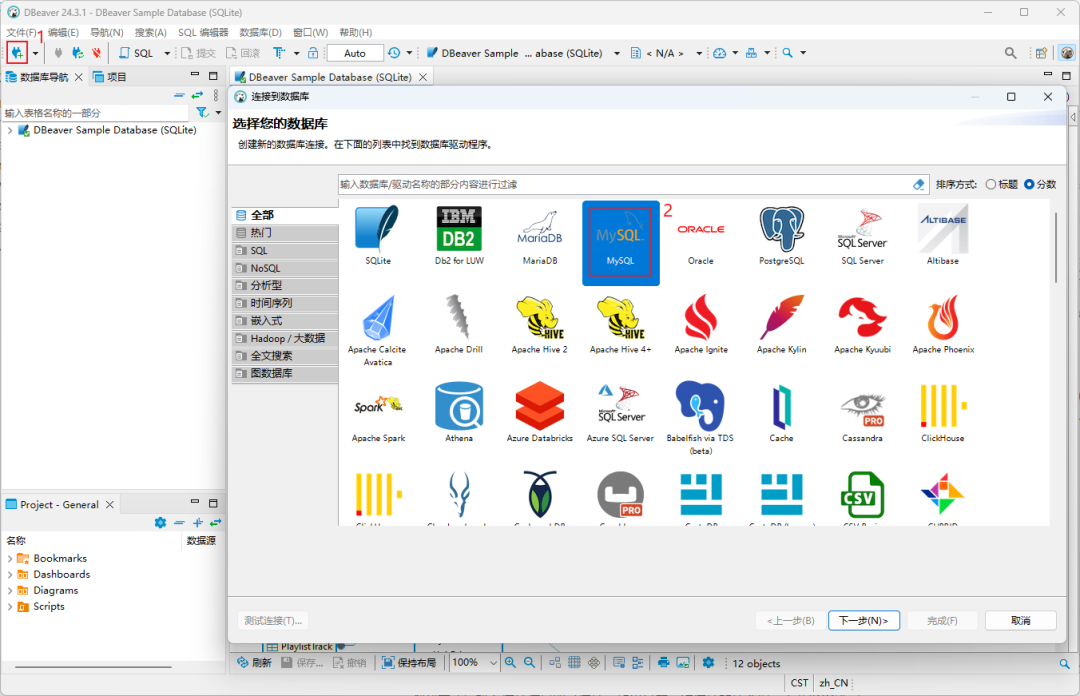Click the New Database Connection plug icon
Screen dimensions: 1080x696
pyautogui.click(x=17, y=52)
